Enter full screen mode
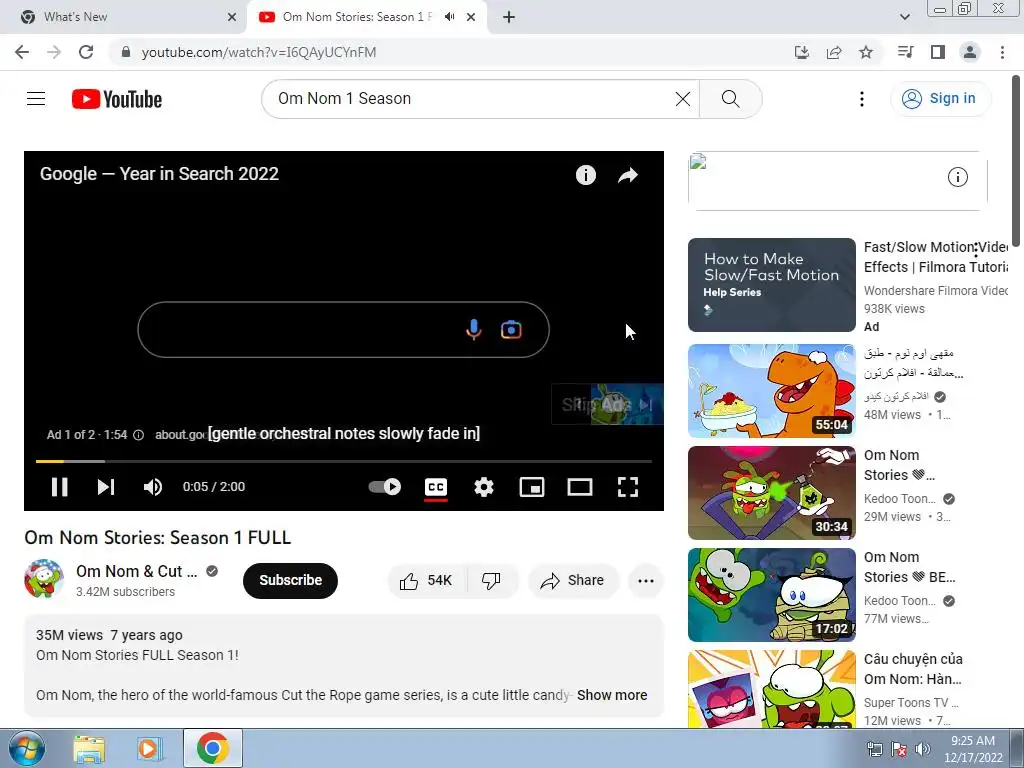The height and width of the screenshot is (768, 1024). [628, 487]
